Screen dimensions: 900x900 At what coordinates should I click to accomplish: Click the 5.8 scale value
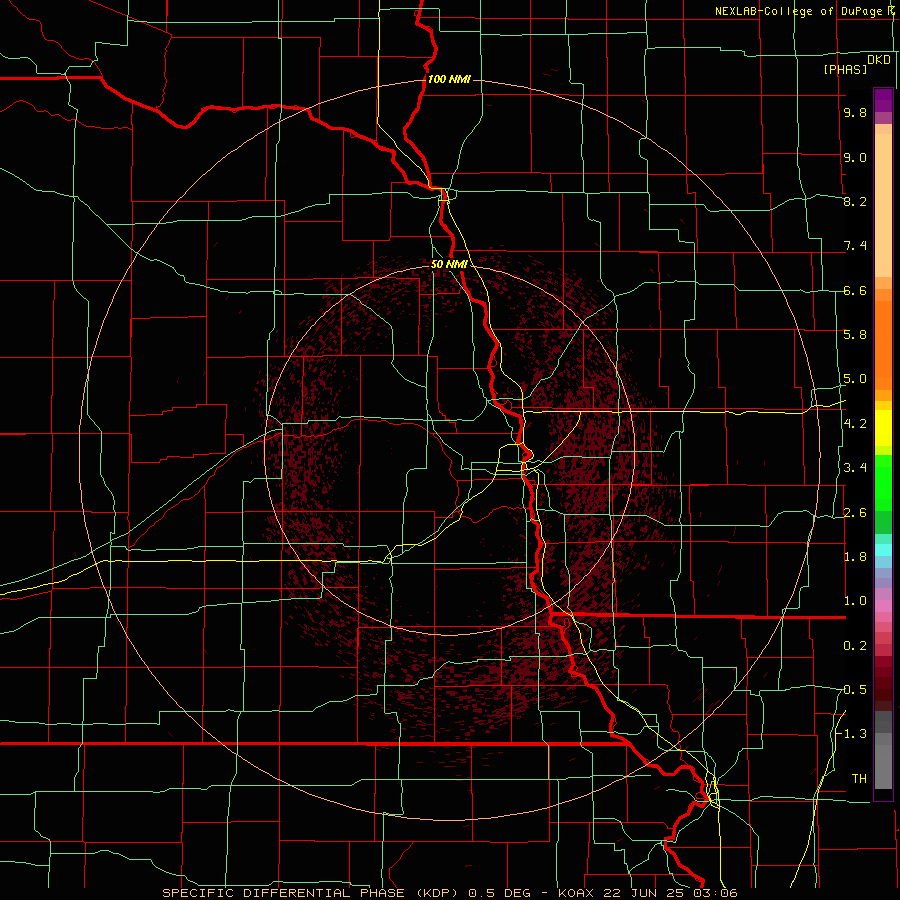click(x=855, y=334)
